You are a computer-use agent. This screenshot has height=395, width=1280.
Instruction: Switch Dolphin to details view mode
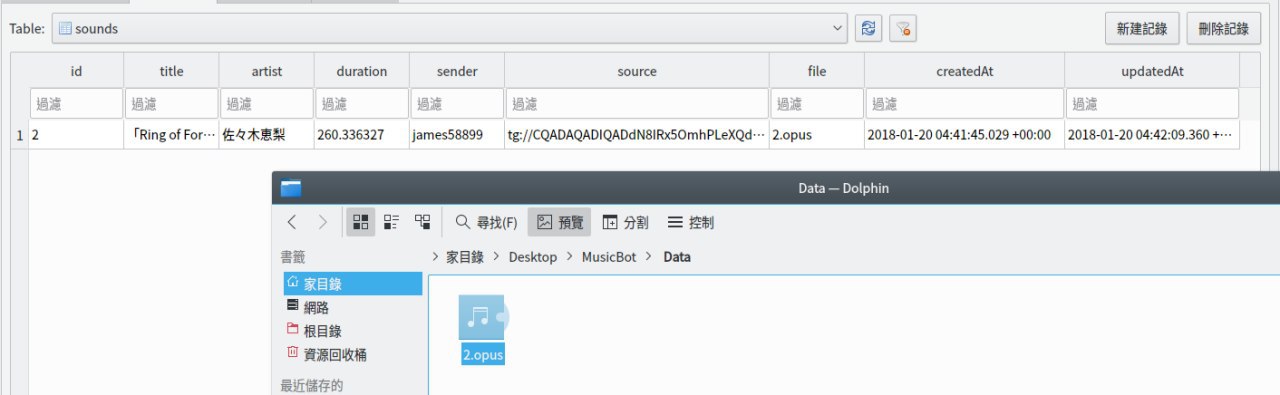[422, 222]
